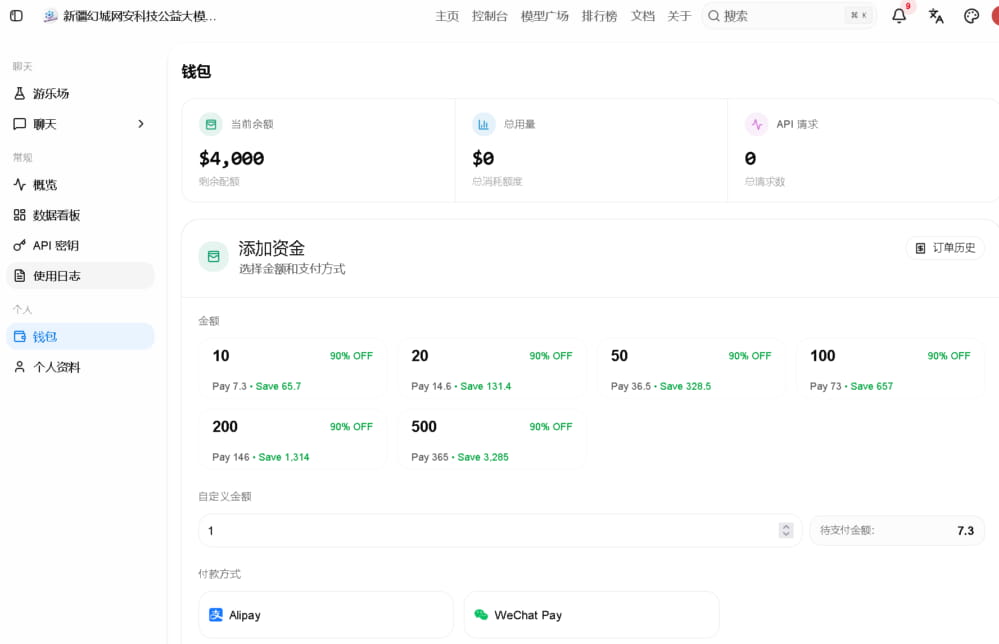
Task: Click the 自定义金额 input field
Action: pyautogui.click(x=500, y=531)
